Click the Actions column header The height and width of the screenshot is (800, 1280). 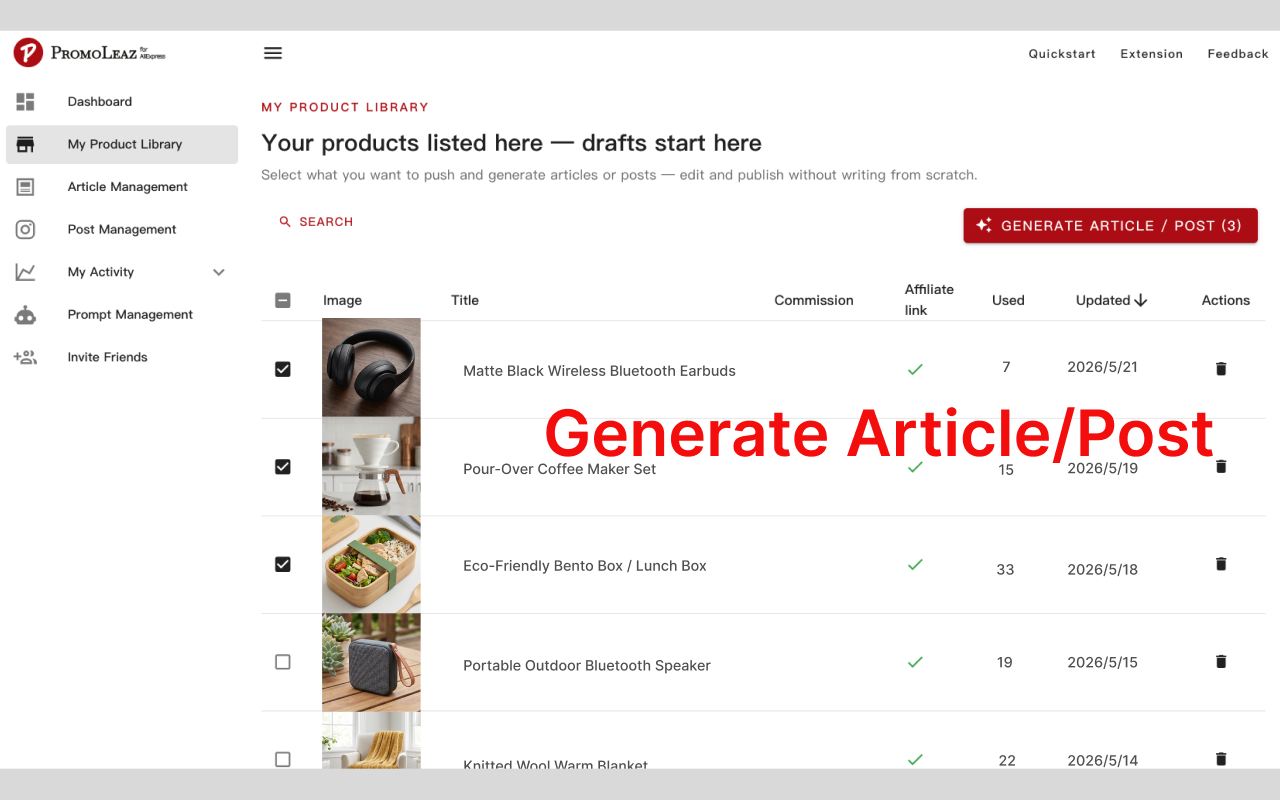(x=1226, y=300)
